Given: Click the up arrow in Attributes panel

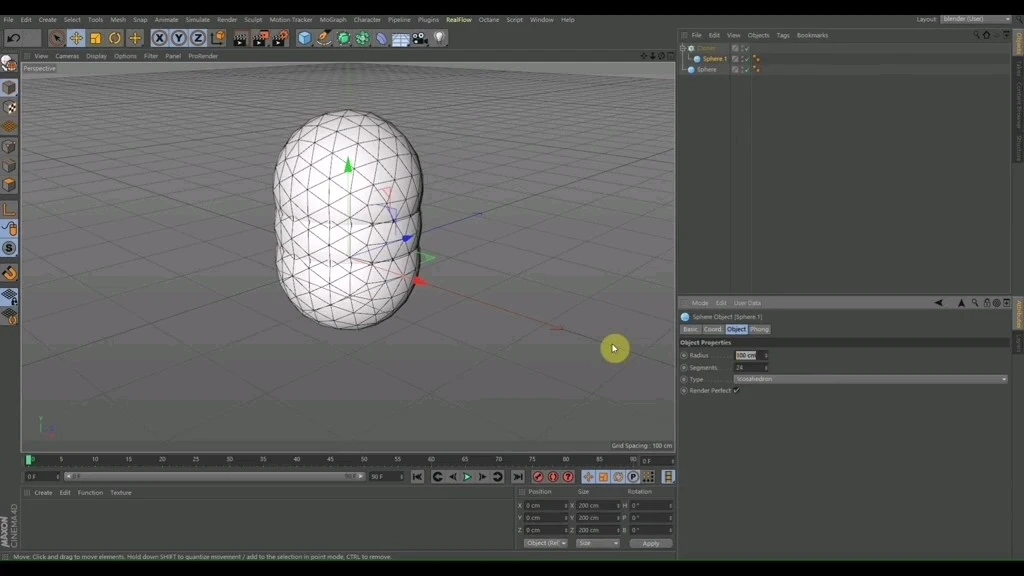Looking at the screenshot, I should tap(961, 303).
